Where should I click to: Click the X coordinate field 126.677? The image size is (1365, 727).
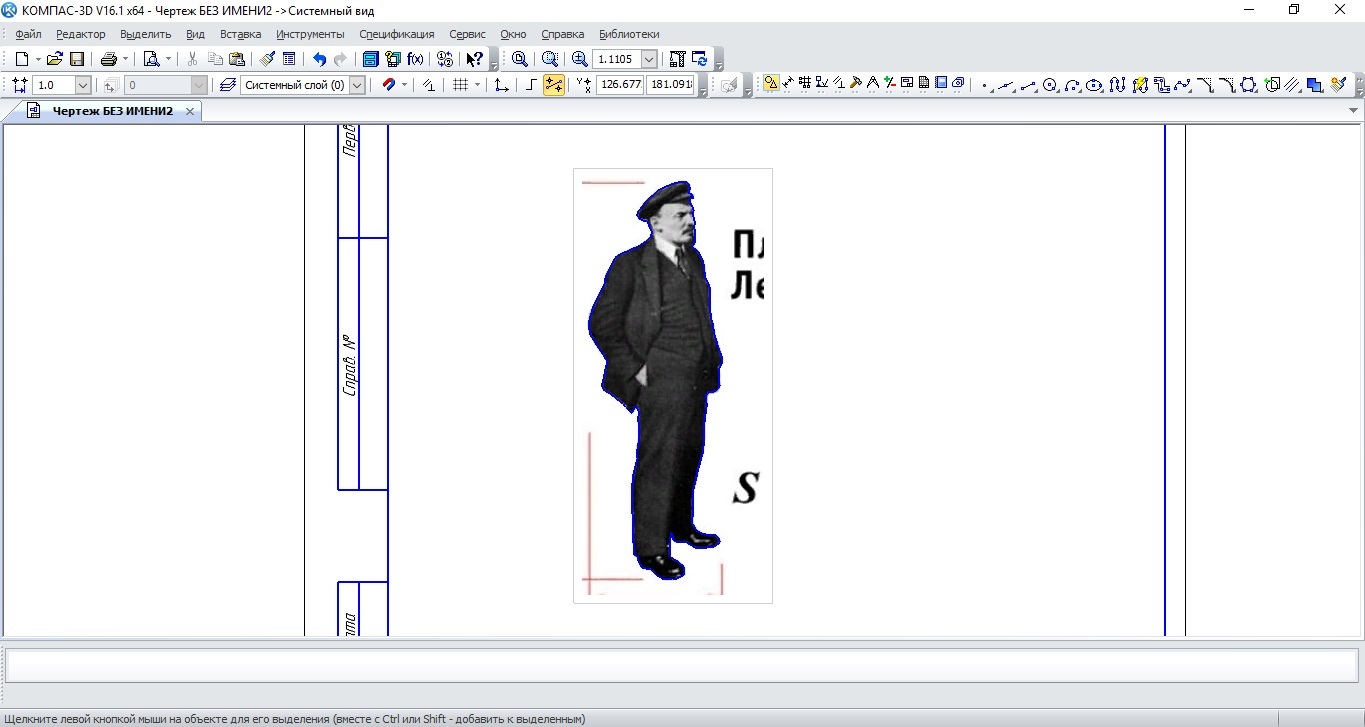point(620,86)
